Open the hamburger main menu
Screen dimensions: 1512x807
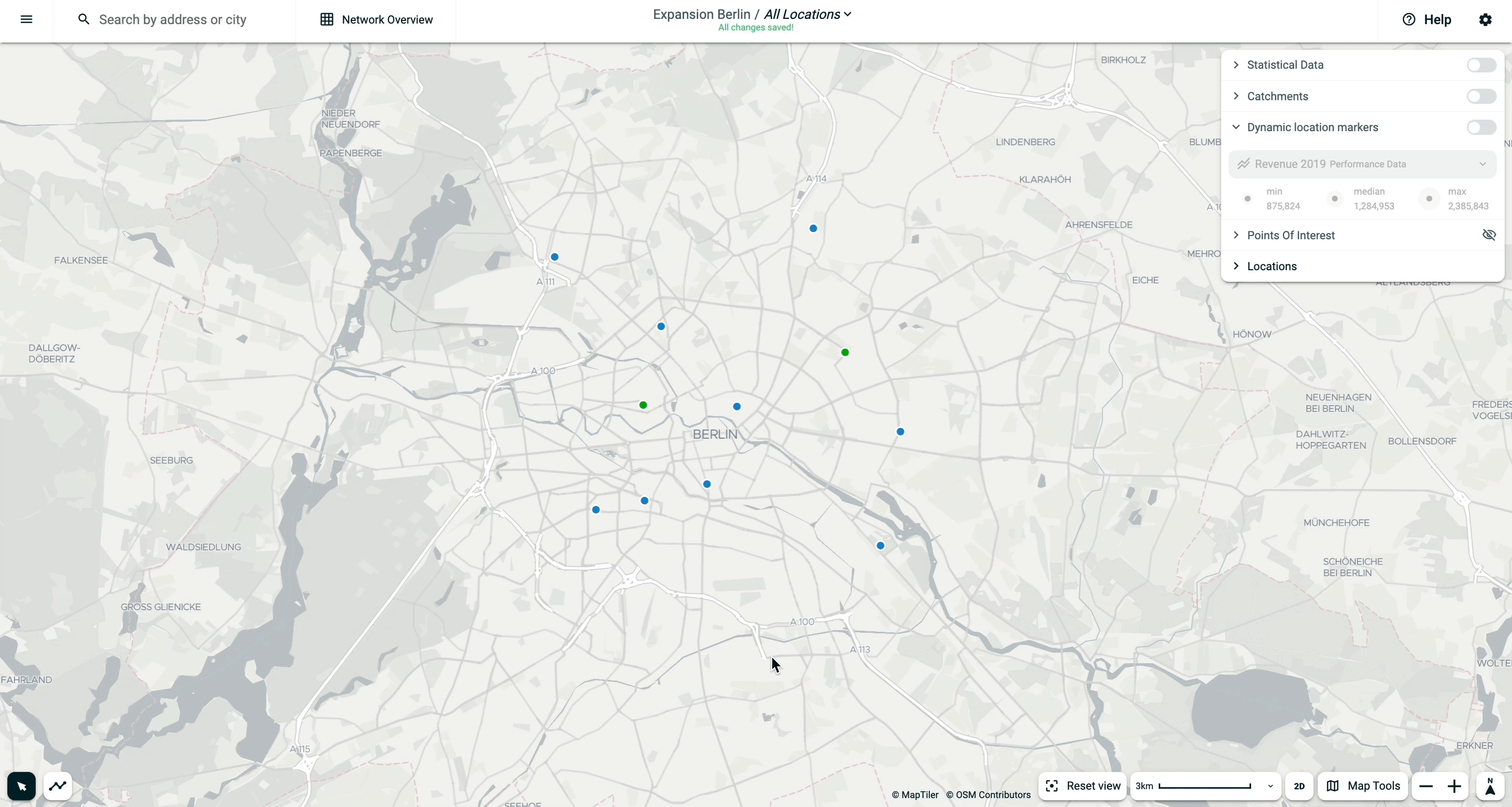[x=26, y=19]
